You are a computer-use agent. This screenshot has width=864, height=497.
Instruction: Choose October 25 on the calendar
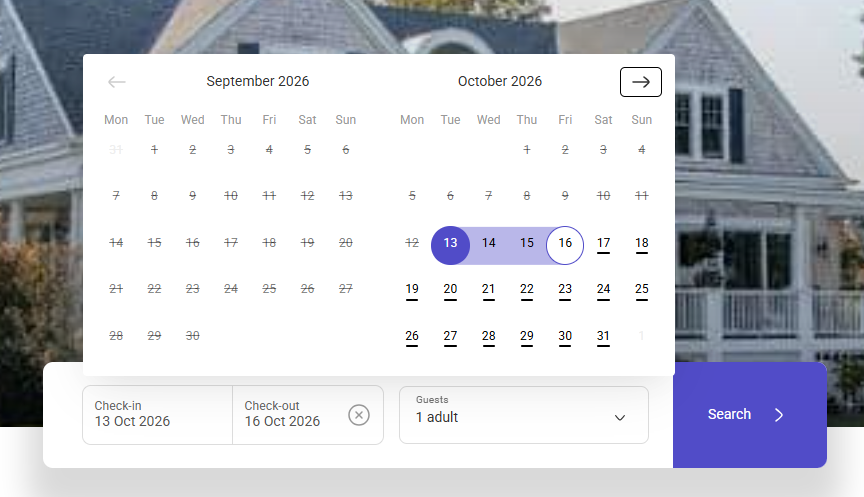641,291
